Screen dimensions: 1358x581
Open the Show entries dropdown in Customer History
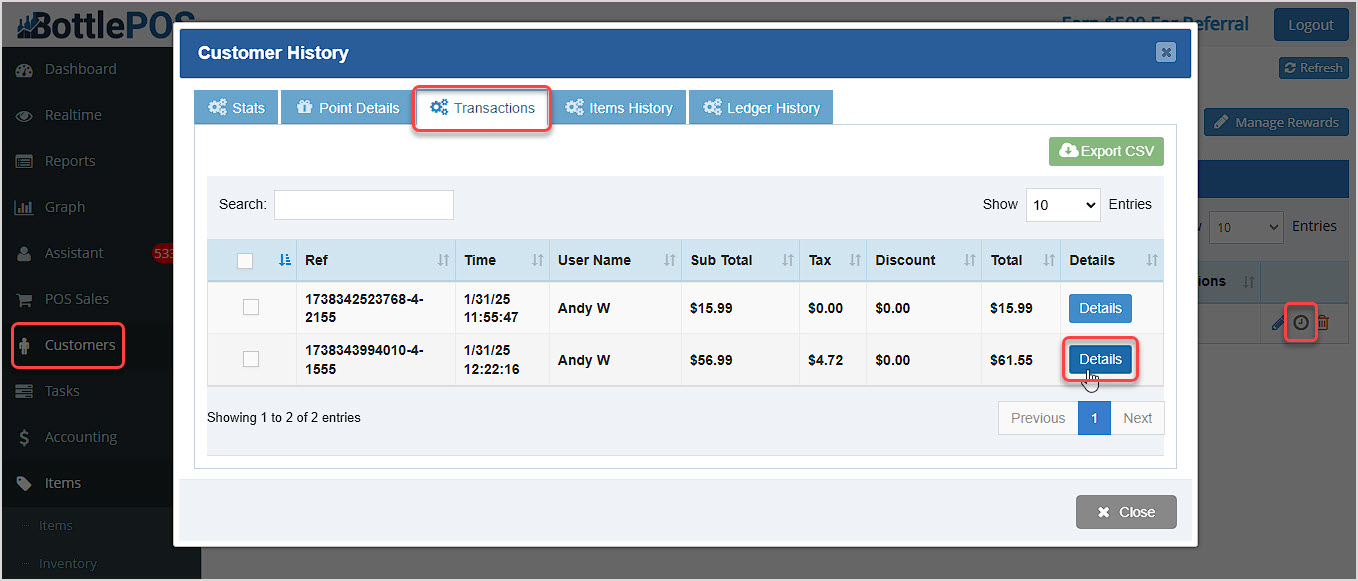[1062, 204]
